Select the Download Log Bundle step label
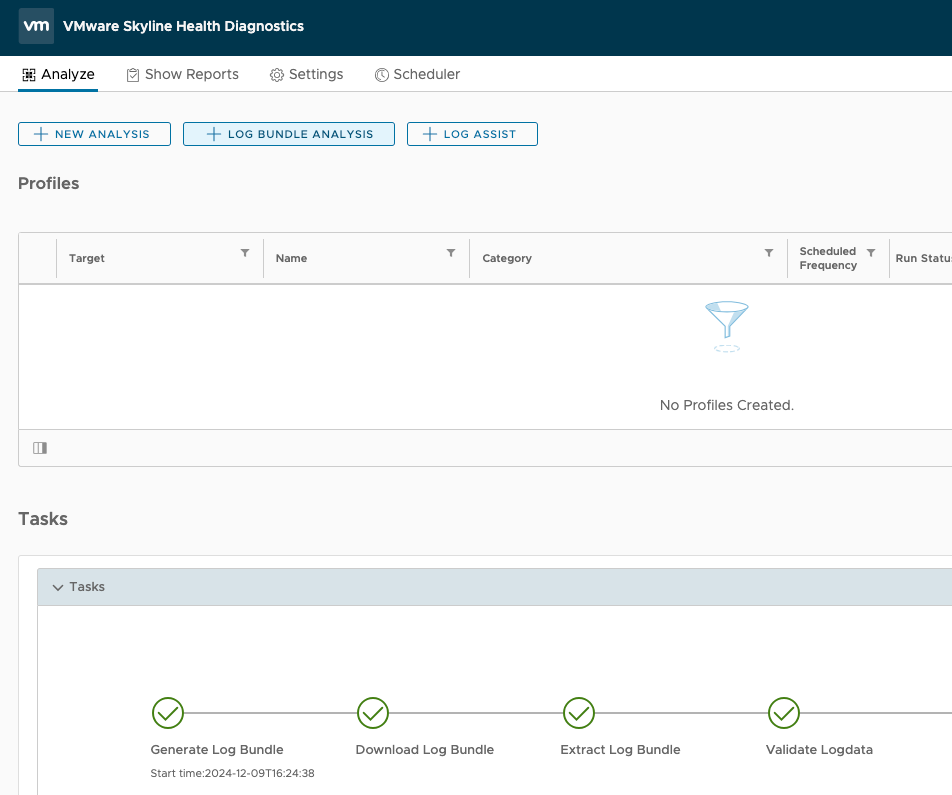 [424, 749]
